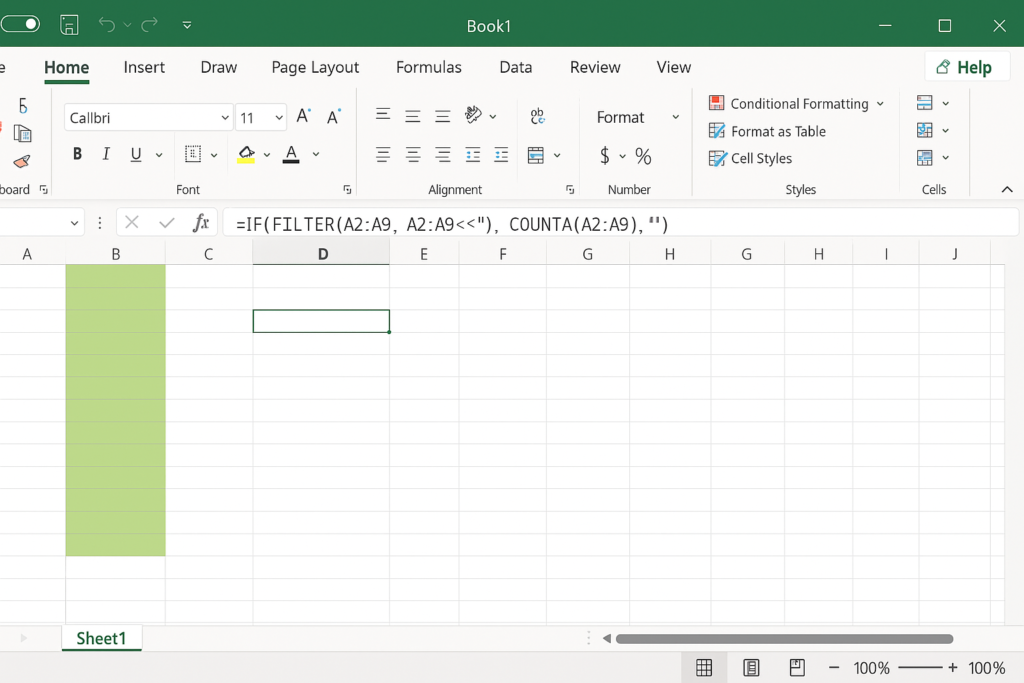Image resolution: width=1024 pixels, height=683 pixels.
Task: Align cell text to the right
Action: tap(443, 155)
